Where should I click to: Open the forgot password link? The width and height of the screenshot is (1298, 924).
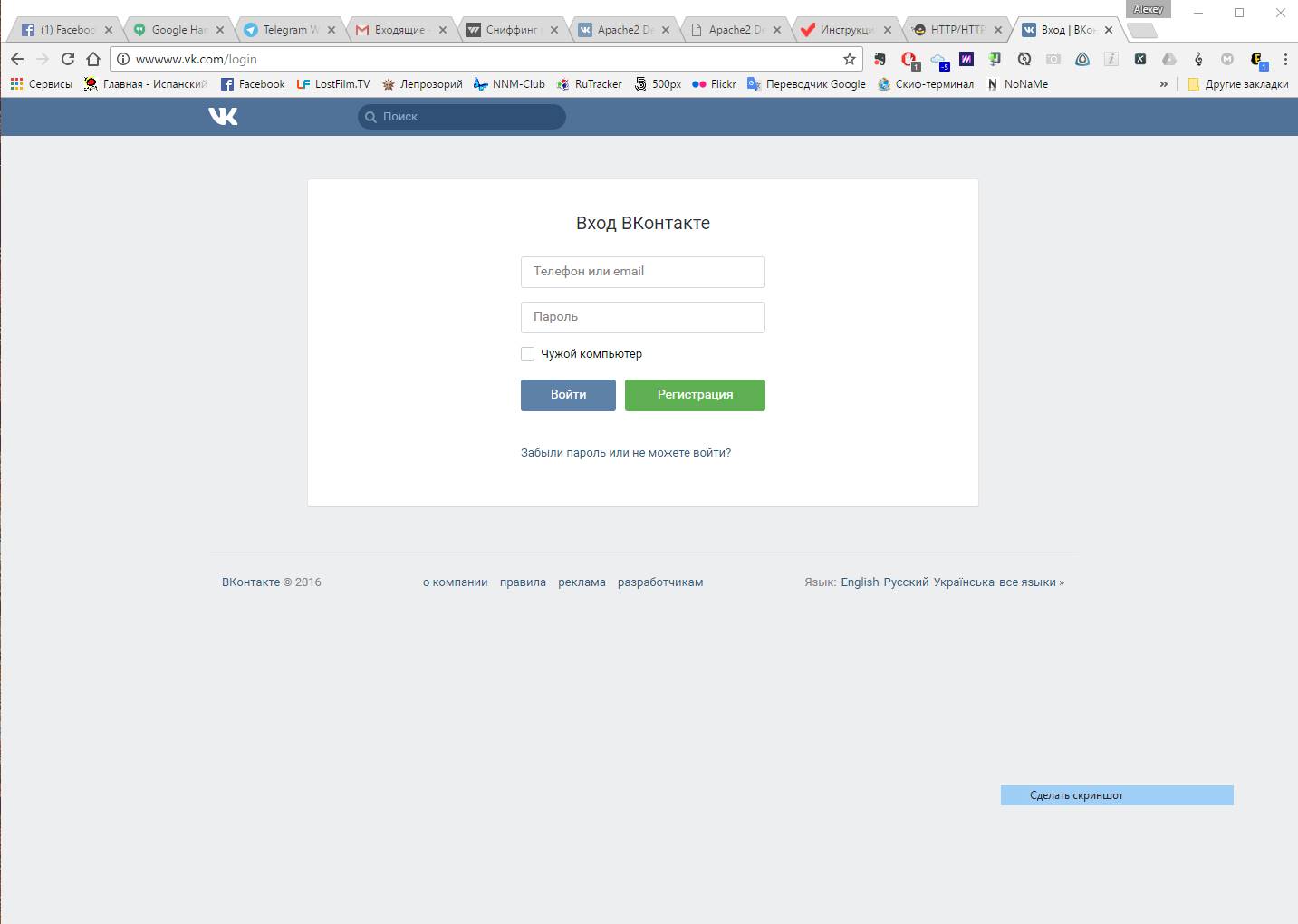click(x=626, y=453)
